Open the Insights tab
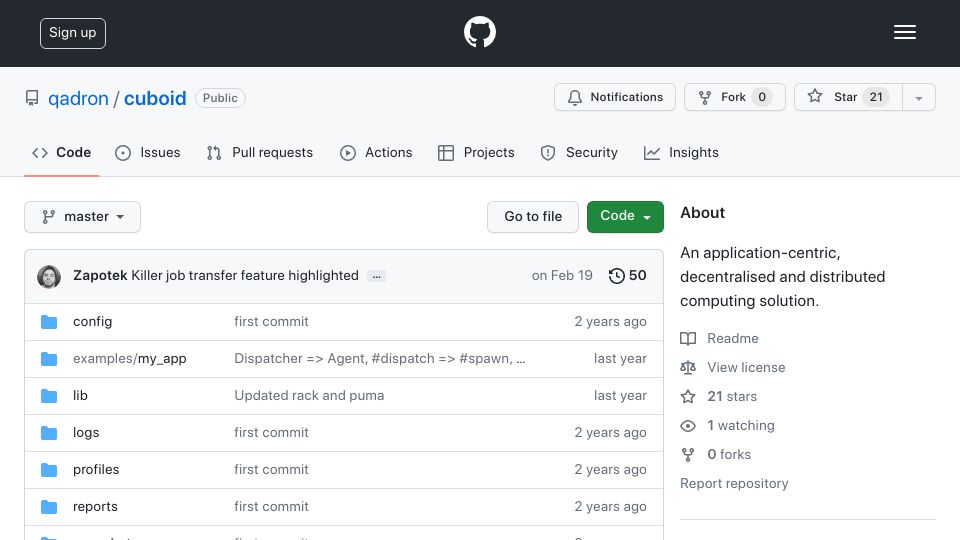The width and height of the screenshot is (960, 540). (x=681, y=152)
